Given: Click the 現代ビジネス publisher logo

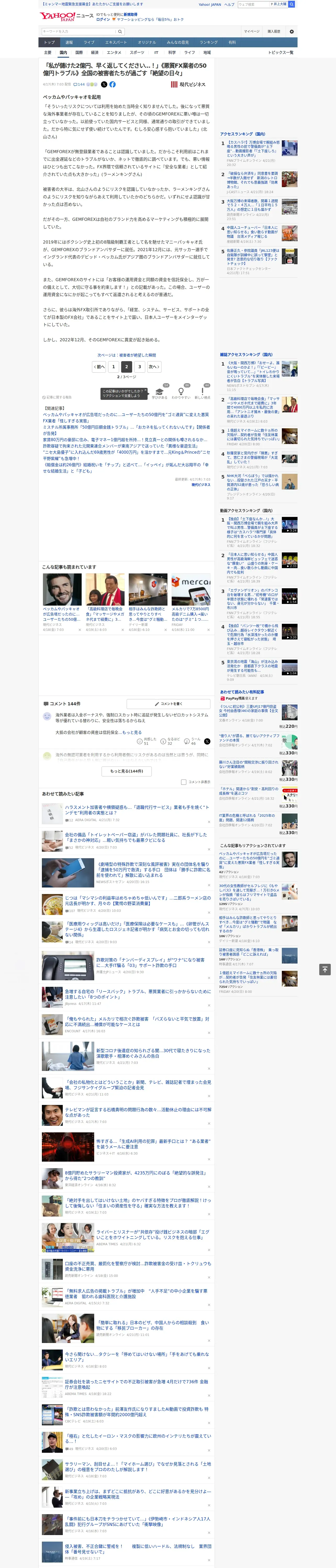Looking at the screenshot, I should pyautogui.click(x=188, y=85).
